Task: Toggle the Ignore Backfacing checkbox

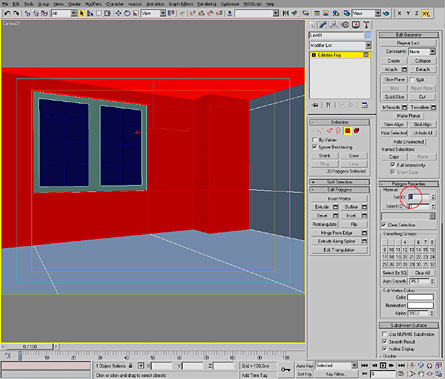Action: tap(315, 147)
